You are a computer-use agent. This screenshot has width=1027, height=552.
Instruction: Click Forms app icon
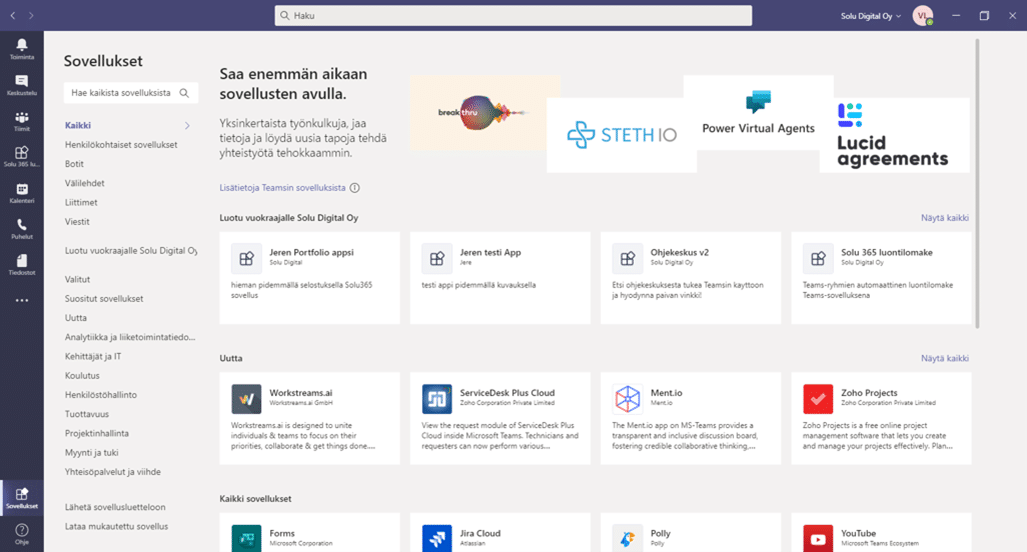(x=246, y=538)
